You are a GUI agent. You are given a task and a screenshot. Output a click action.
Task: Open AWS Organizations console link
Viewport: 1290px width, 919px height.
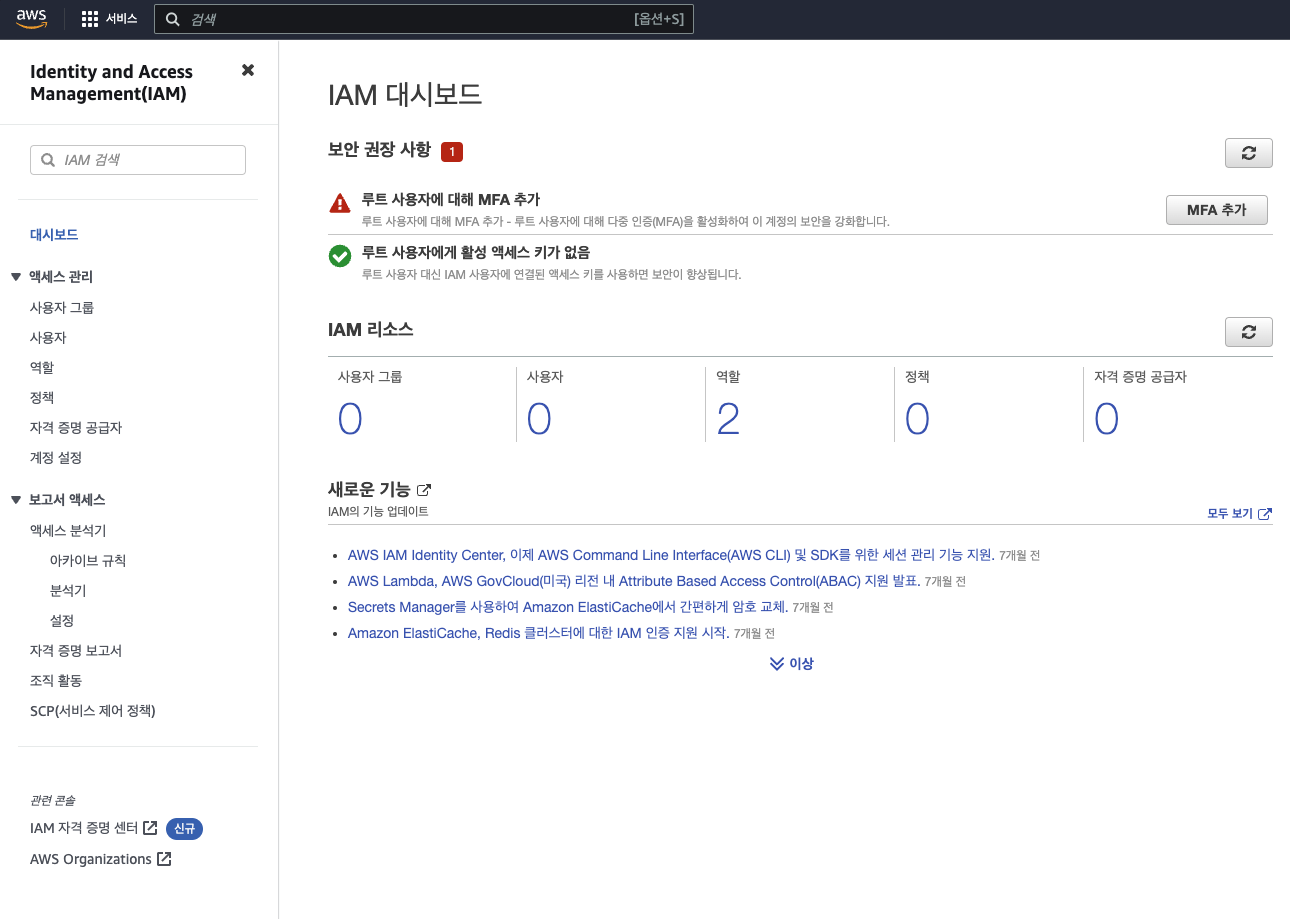tap(91, 859)
